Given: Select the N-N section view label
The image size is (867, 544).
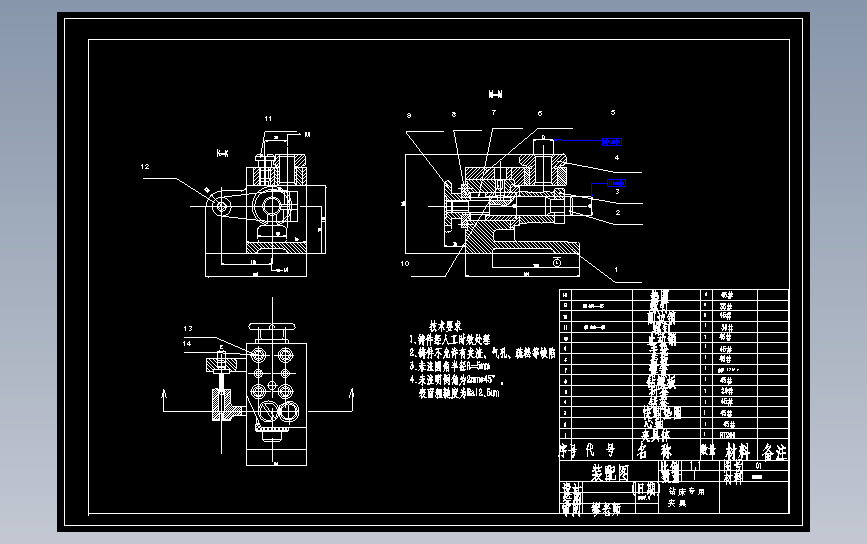Looking at the screenshot, I should pyautogui.click(x=495, y=95).
